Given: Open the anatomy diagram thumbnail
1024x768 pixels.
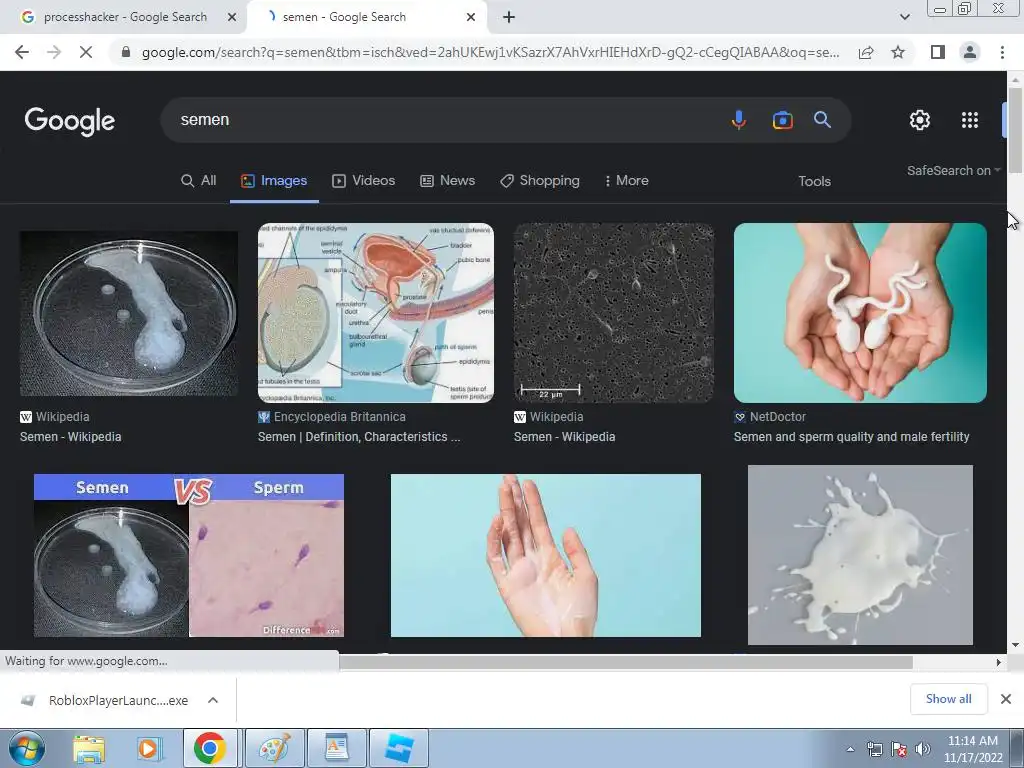Looking at the screenshot, I should pyautogui.click(x=376, y=313).
